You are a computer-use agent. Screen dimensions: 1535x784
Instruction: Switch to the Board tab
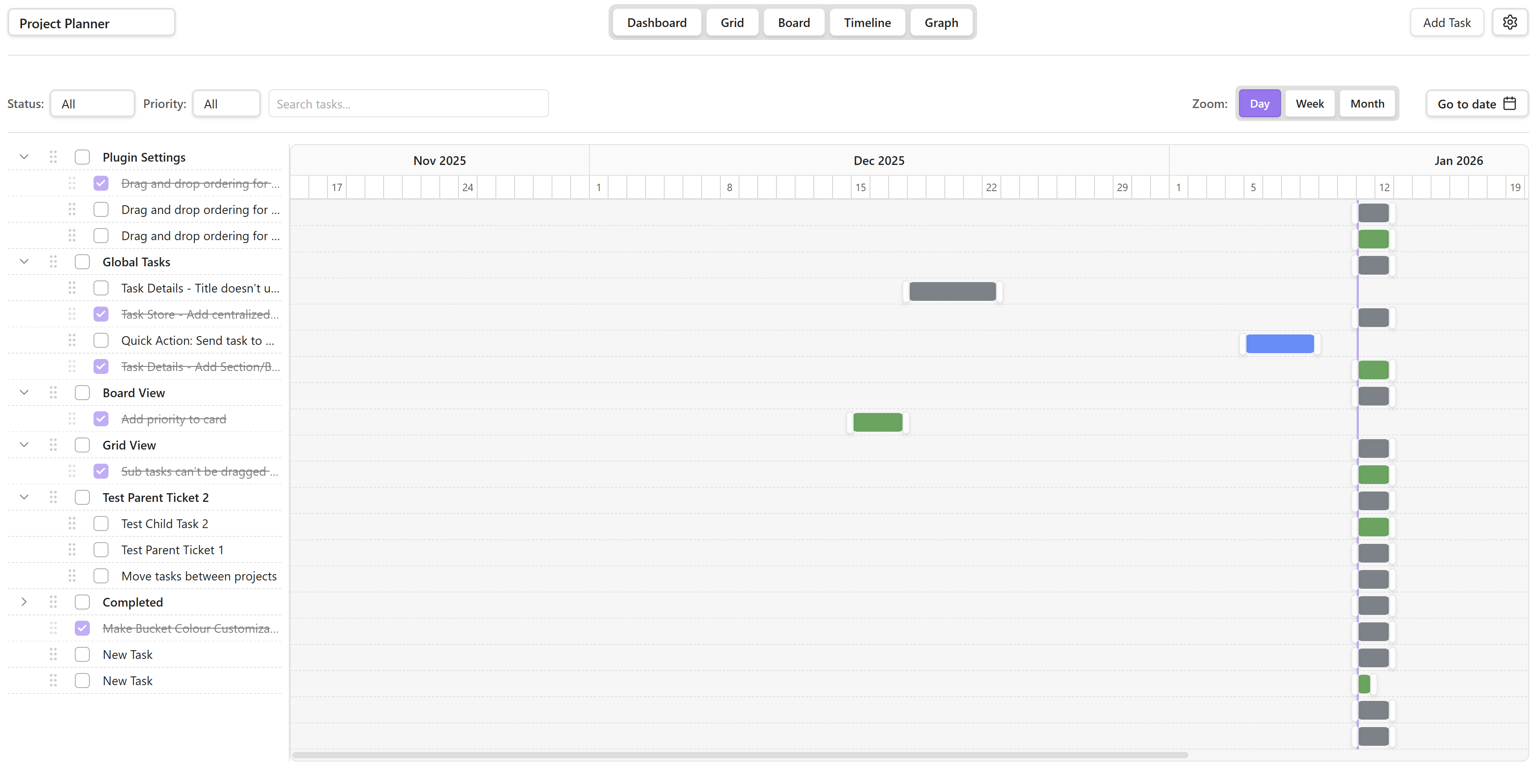793,22
